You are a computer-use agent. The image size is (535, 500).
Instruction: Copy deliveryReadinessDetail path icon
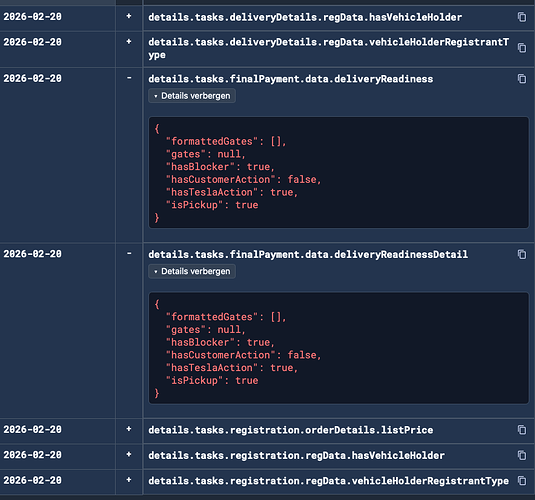(522, 254)
